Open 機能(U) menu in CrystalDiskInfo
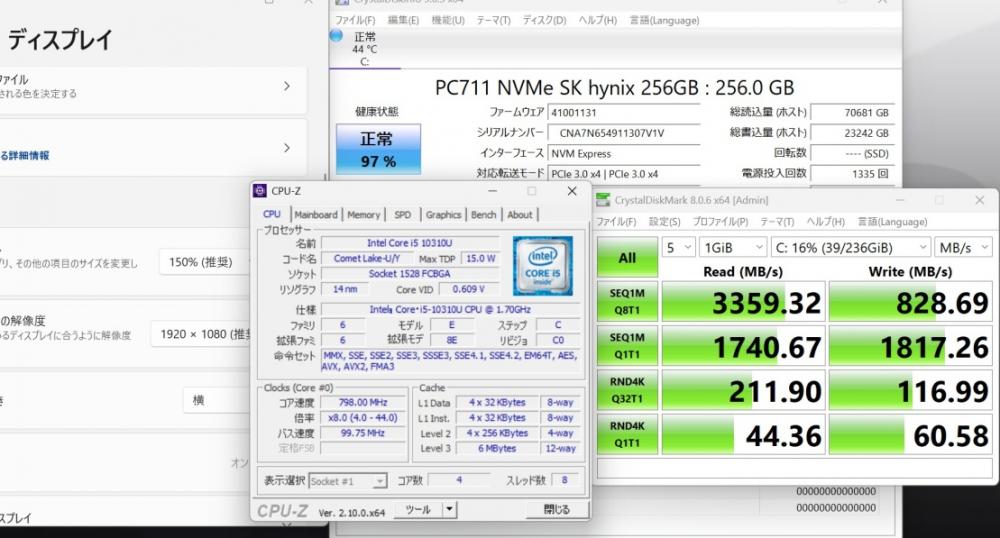1000x538 pixels. 448,20
